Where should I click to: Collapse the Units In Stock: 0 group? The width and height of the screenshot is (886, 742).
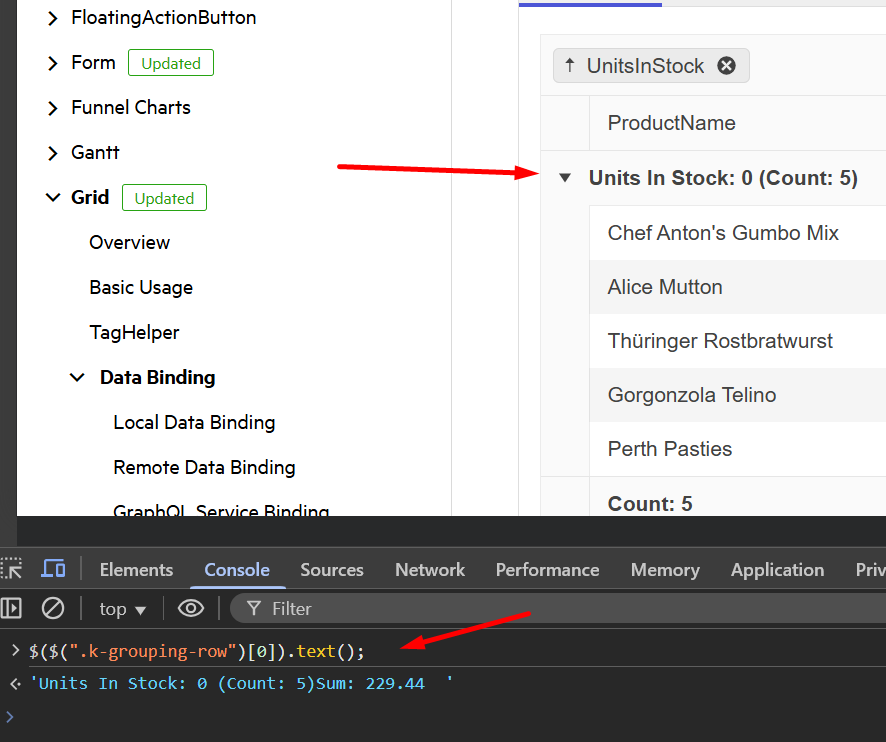[x=565, y=178]
